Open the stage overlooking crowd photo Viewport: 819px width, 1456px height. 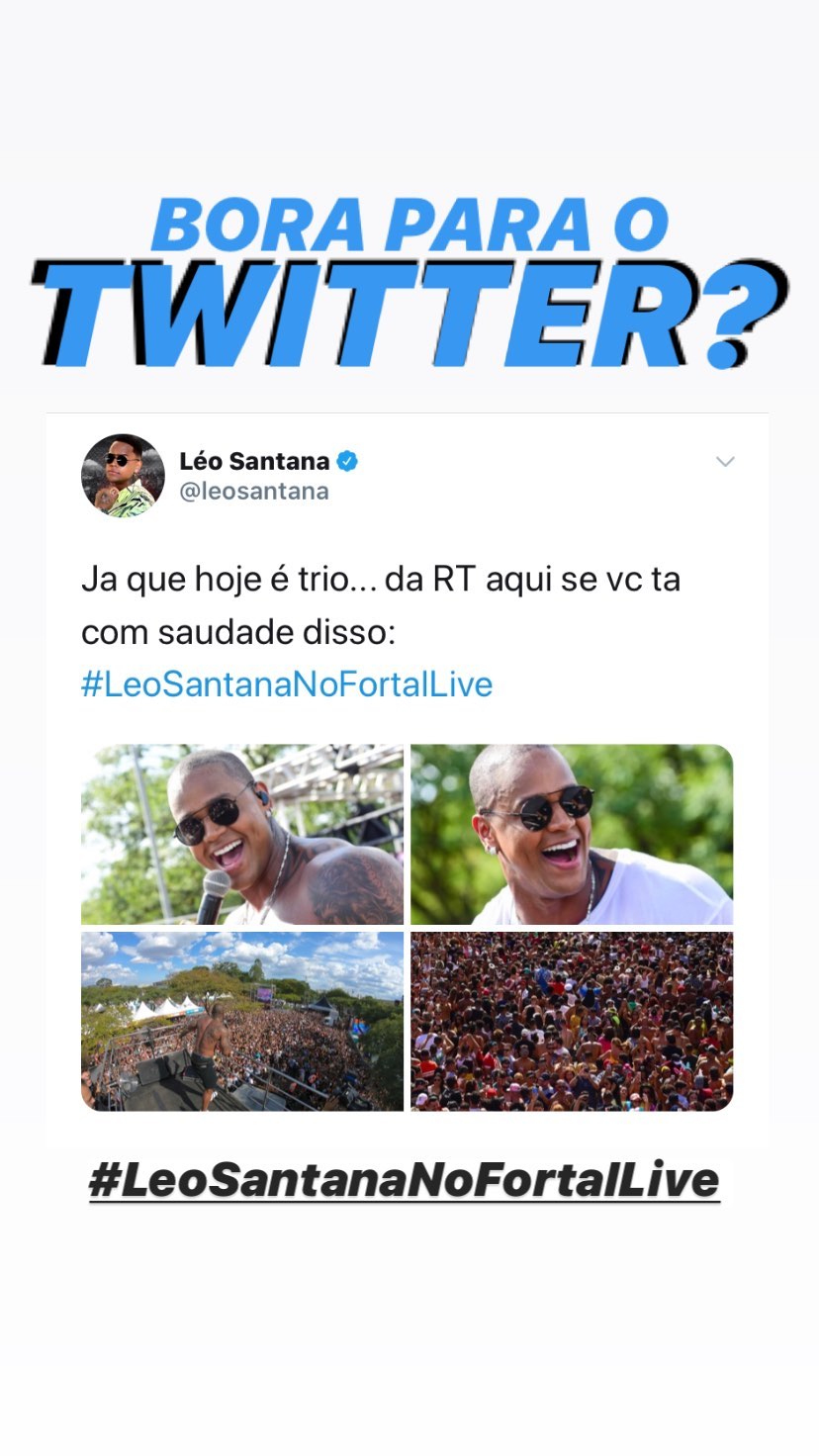[242, 1021]
